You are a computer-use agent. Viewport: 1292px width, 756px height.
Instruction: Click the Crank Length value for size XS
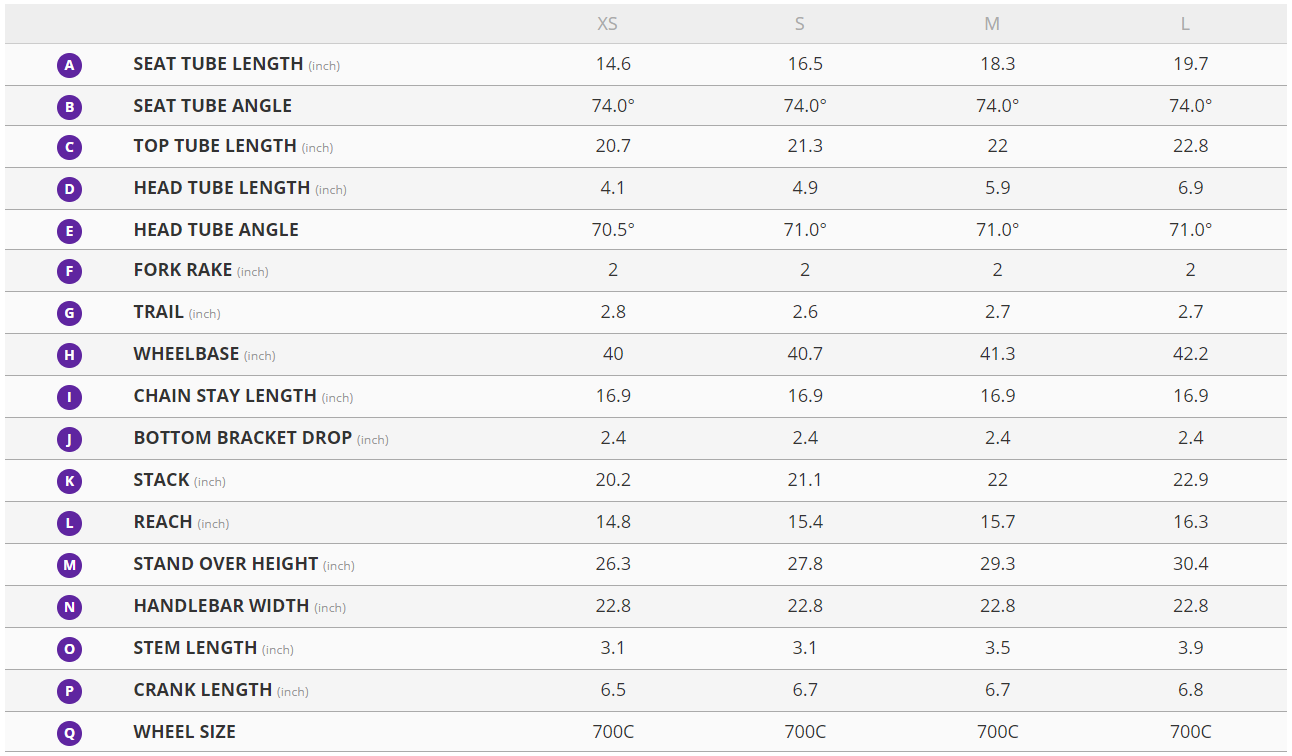(613, 690)
